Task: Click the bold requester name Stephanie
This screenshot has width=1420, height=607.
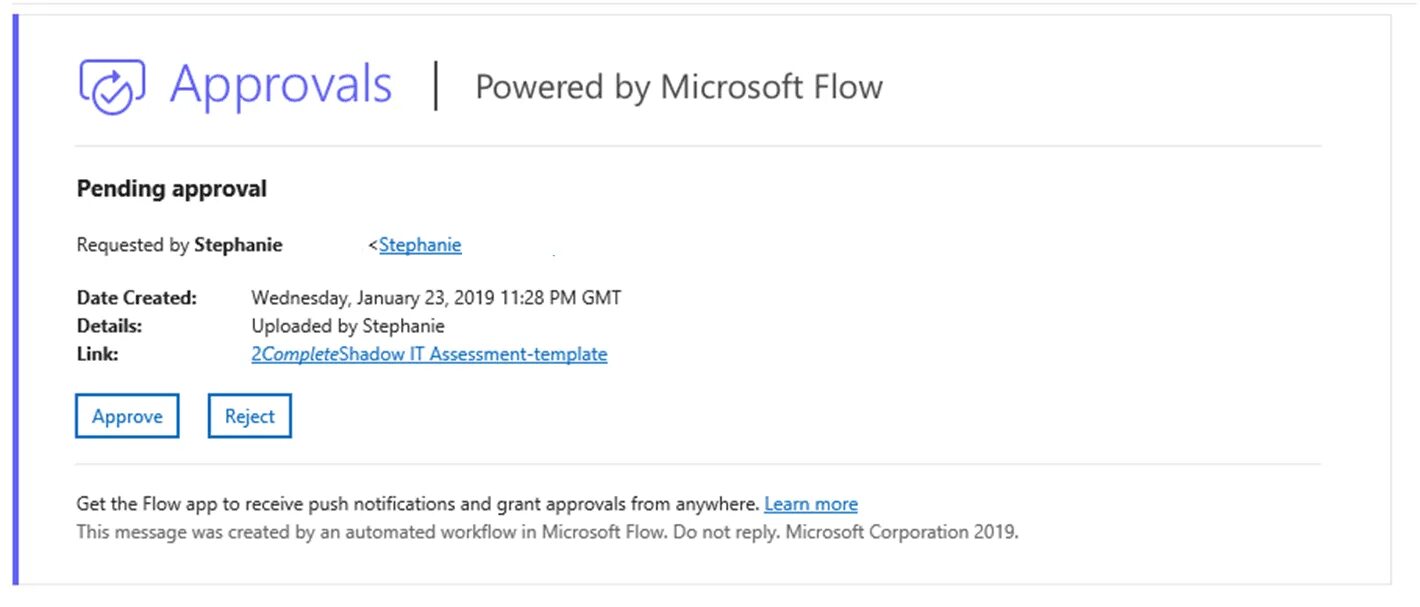Action: pyautogui.click(x=238, y=245)
